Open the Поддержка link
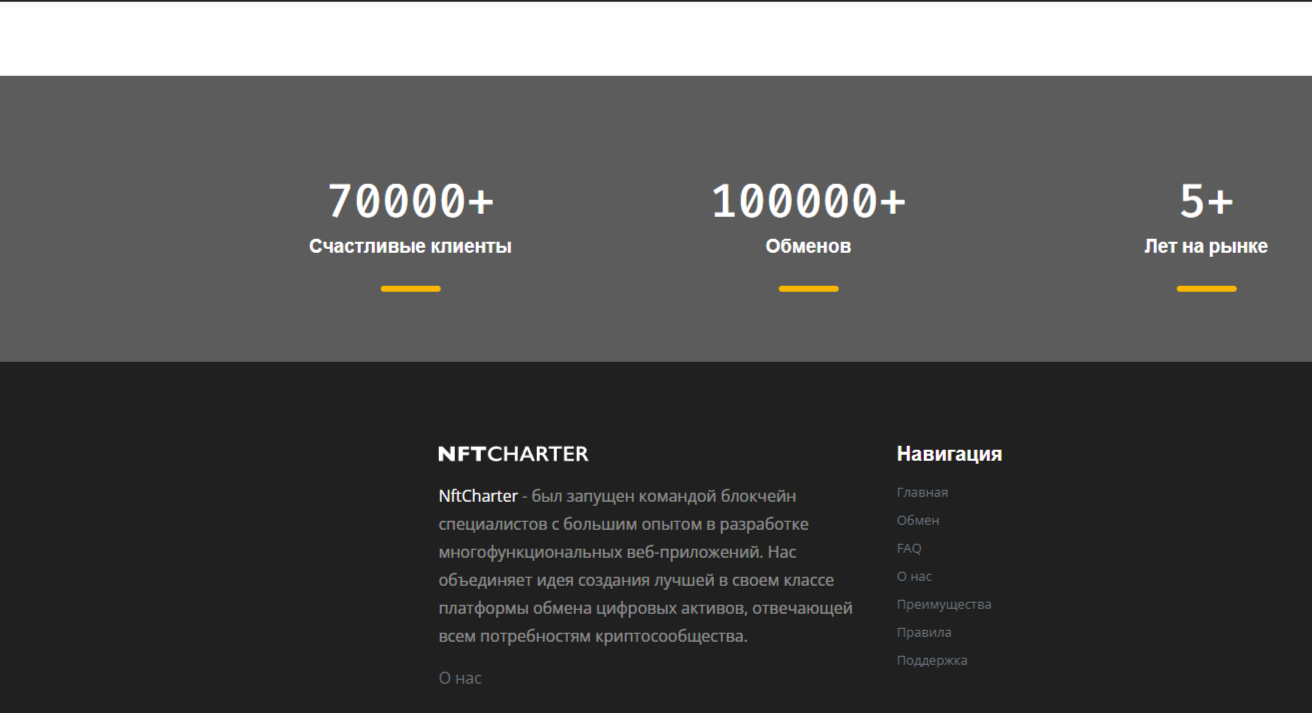This screenshot has height=713, width=1312. [932, 660]
